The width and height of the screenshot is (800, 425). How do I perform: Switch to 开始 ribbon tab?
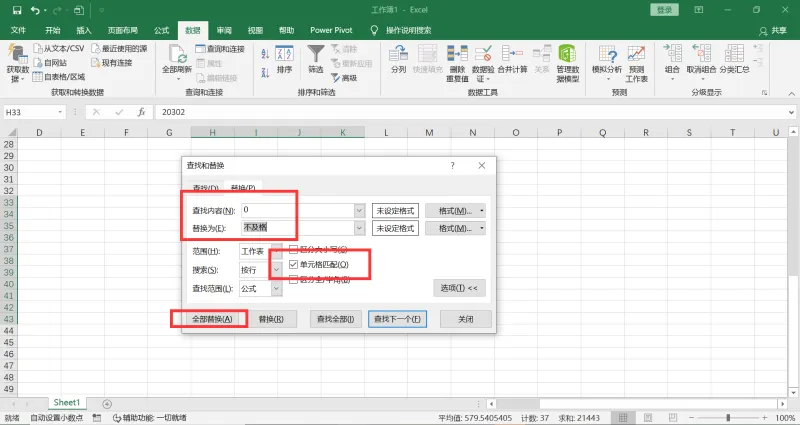(x=53, y=30)
